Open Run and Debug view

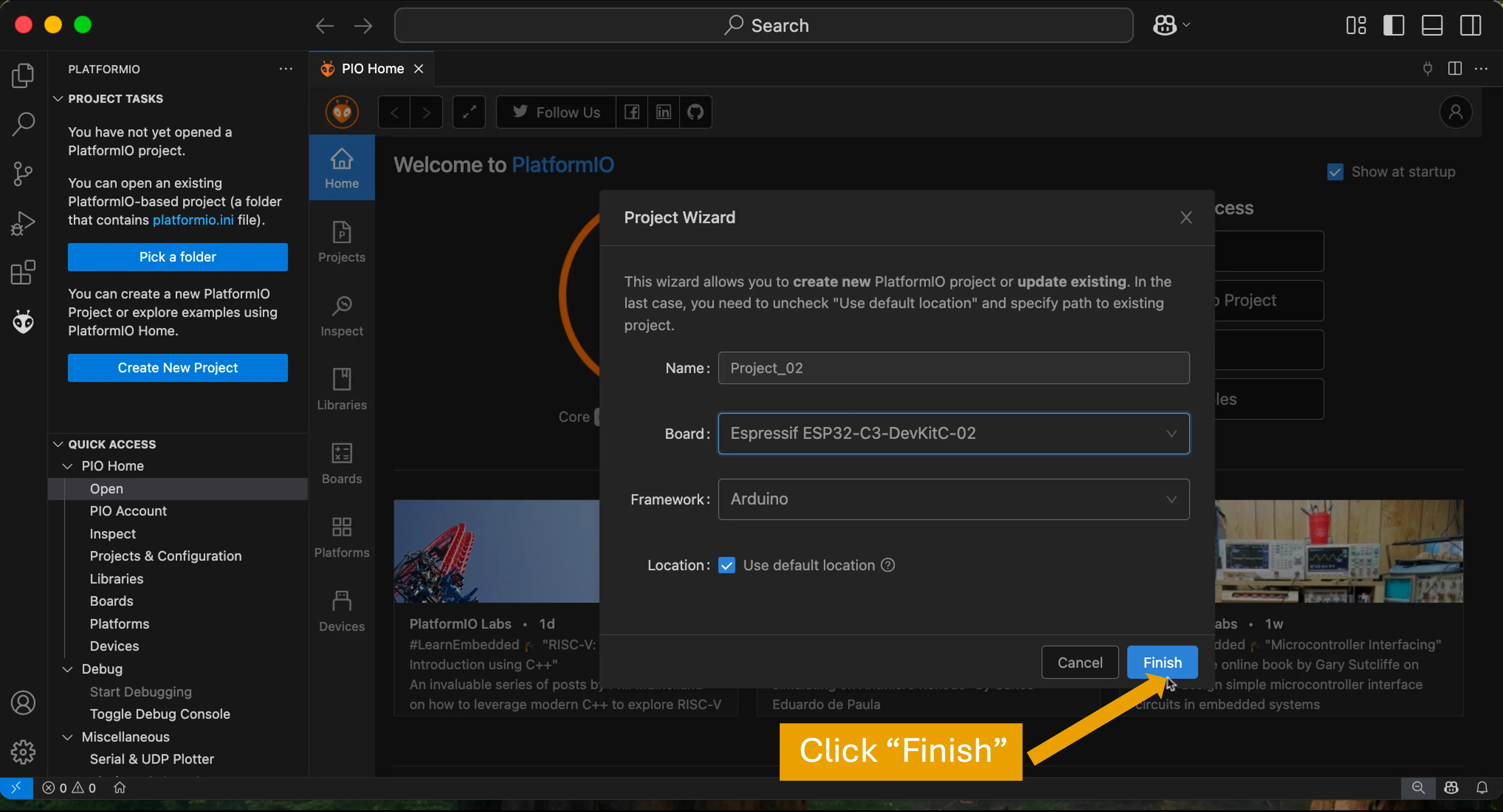23,223
